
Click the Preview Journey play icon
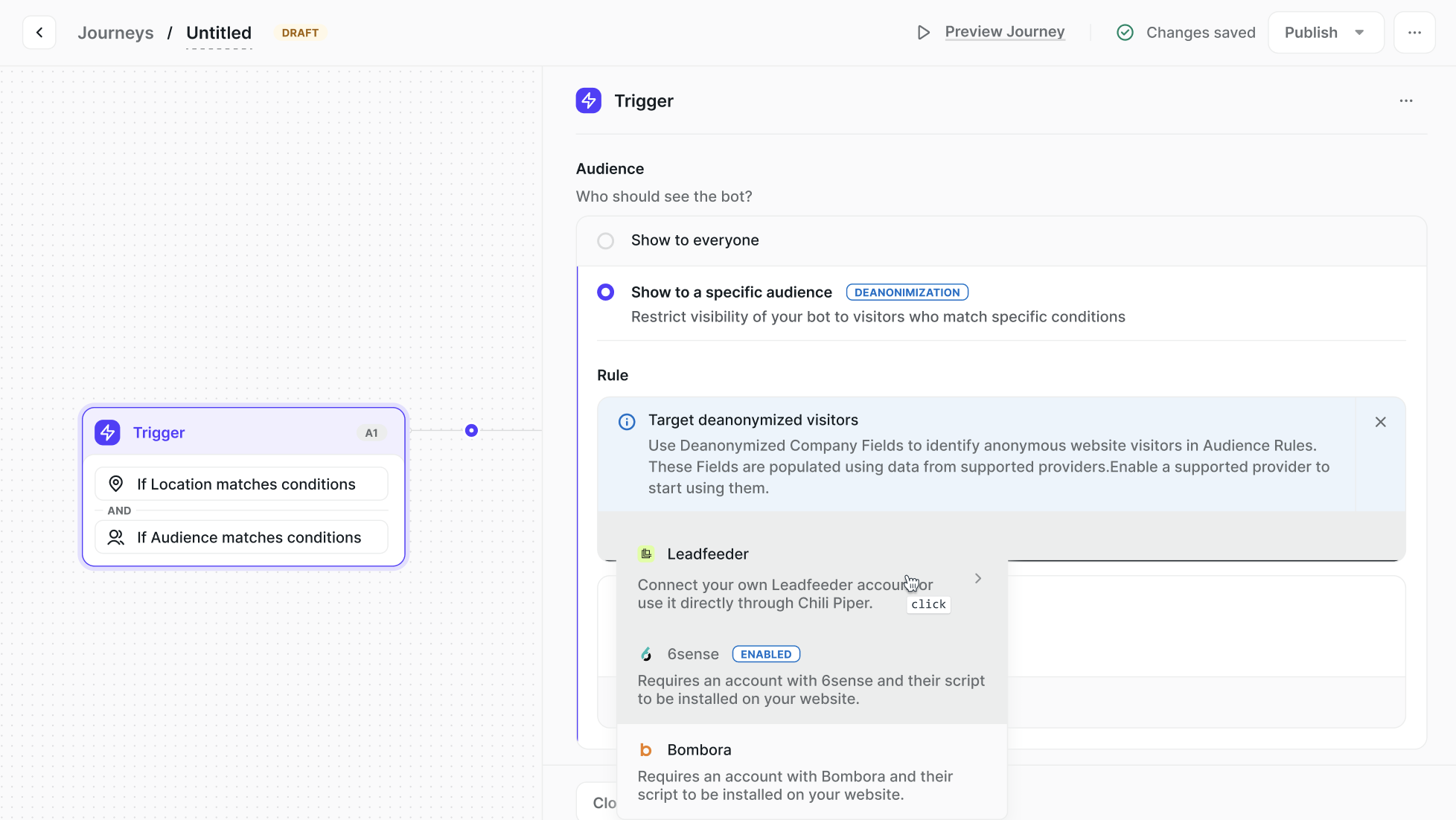point(923,33)
